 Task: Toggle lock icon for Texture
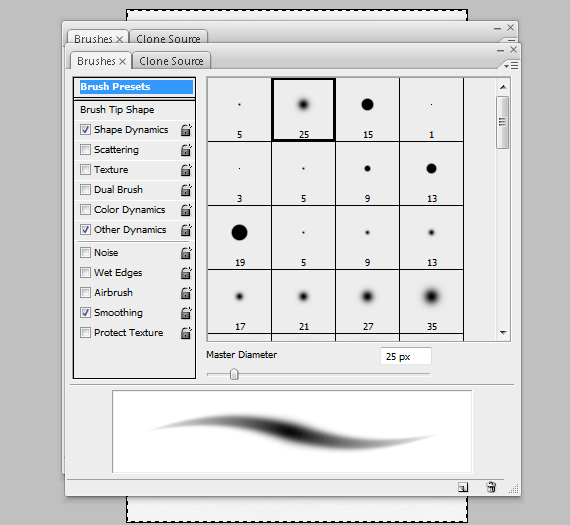point(186,170)
